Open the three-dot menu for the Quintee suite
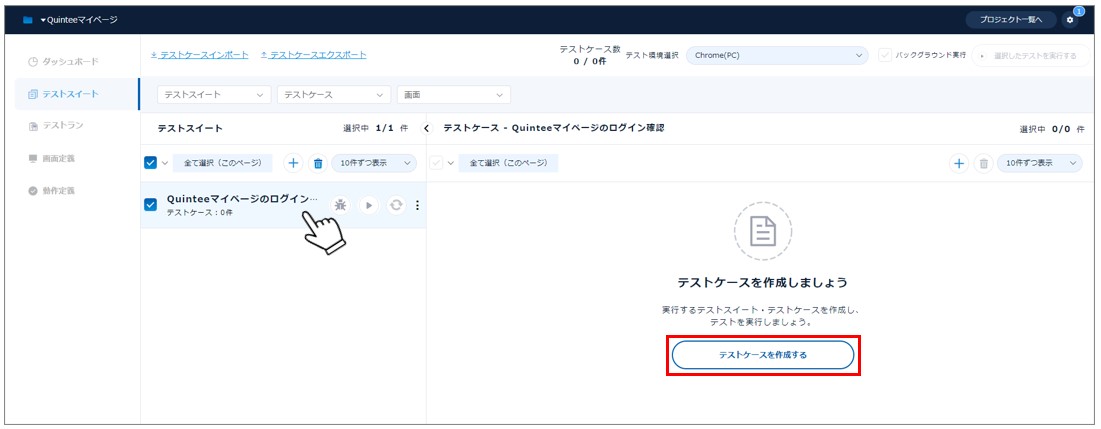1101x429 pixels. (417, 205)
